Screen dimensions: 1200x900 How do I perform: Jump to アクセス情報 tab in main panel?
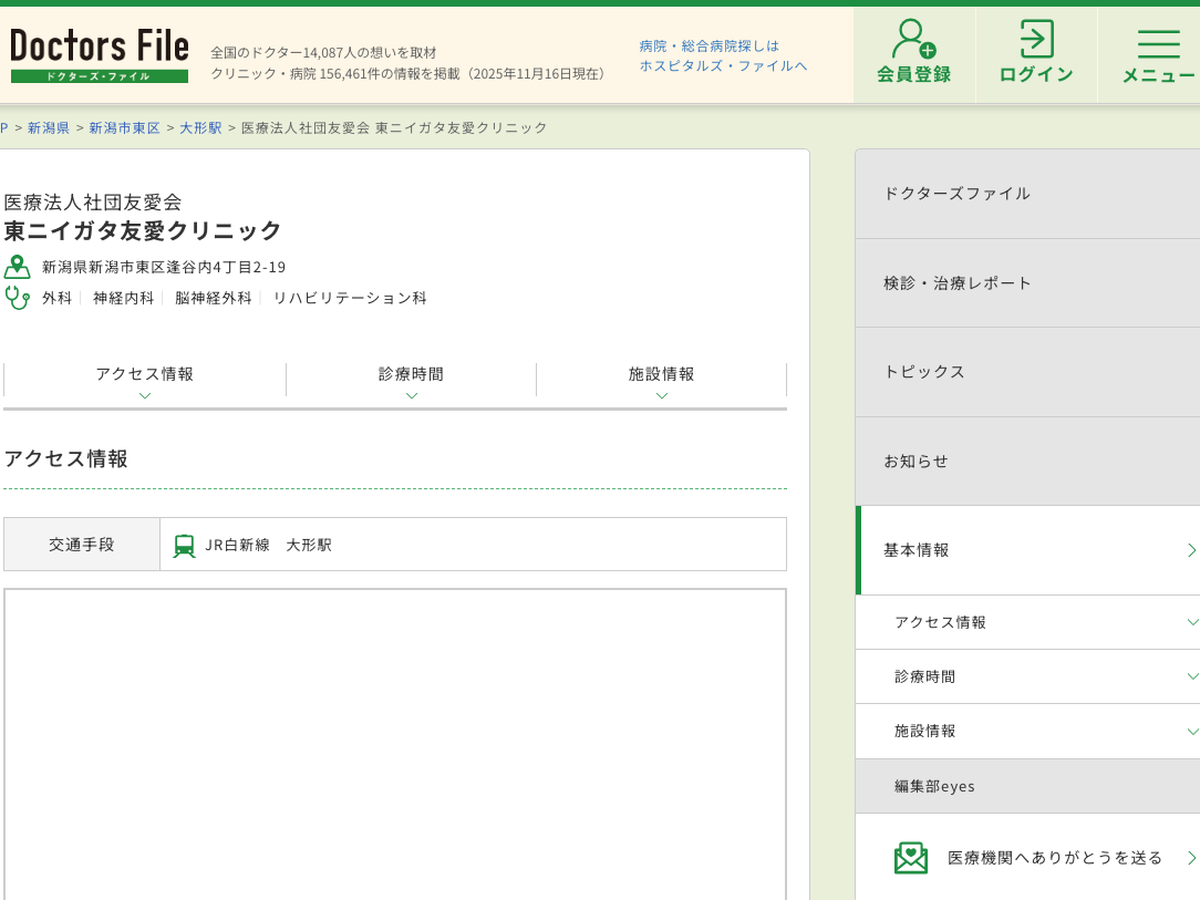point(145,380)
